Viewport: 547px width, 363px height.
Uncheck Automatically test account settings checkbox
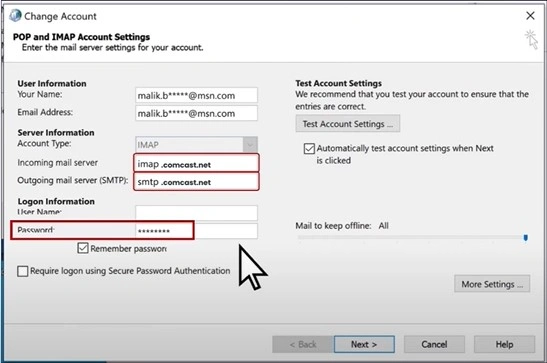[x=309, y=149]
